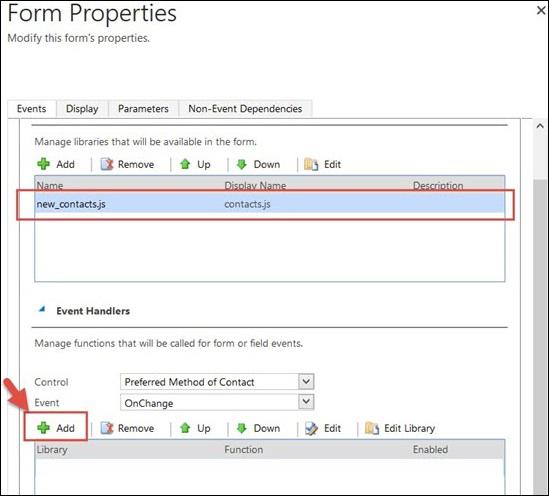The image size is (549, 496).
Task: Collapse the Event Handlers section triangle
Action: pyautogui.click(x=42, y=309)
